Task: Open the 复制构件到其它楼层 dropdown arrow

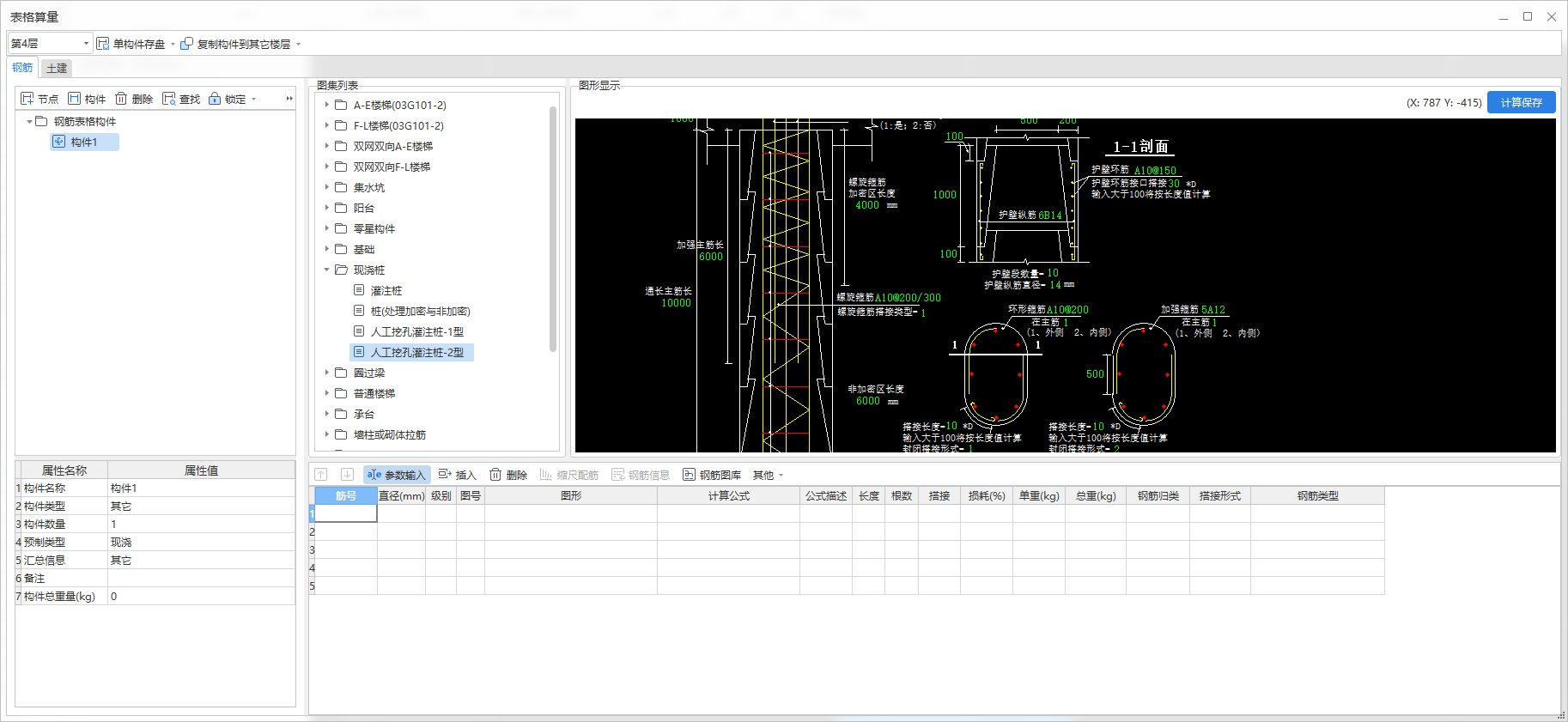Action: click(298, 44)
